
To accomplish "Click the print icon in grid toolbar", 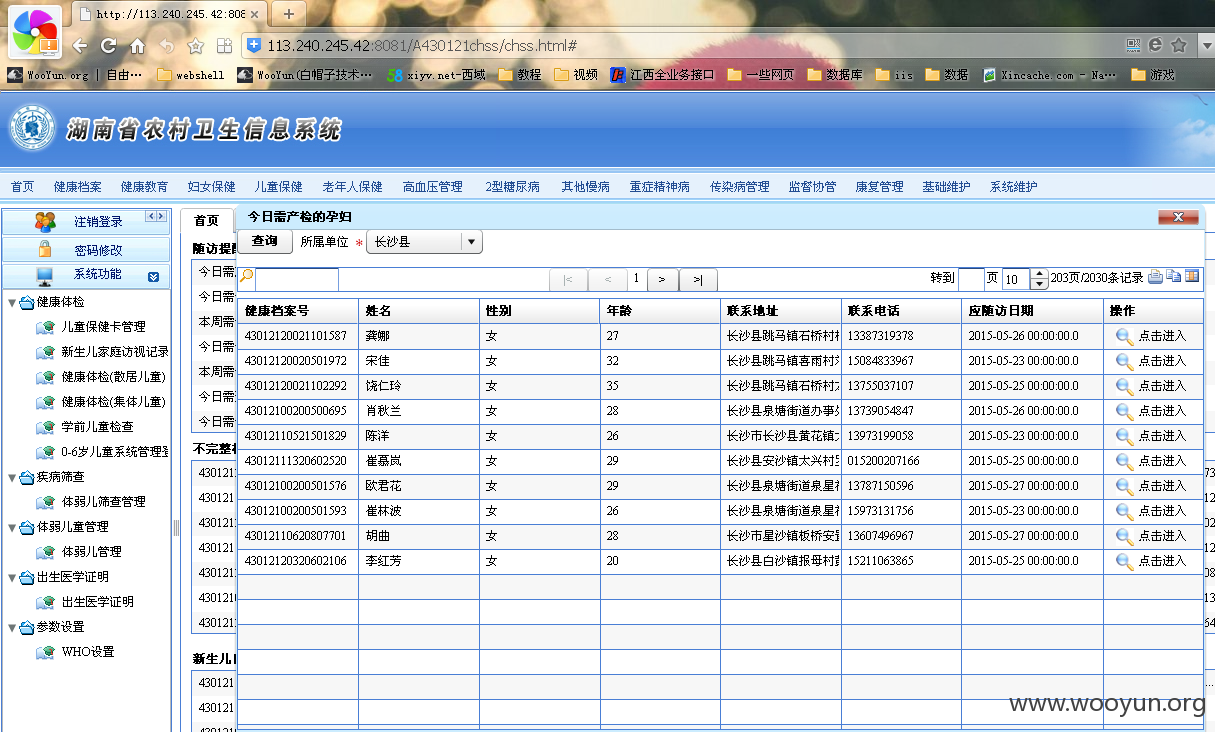I will point(1155,277).
